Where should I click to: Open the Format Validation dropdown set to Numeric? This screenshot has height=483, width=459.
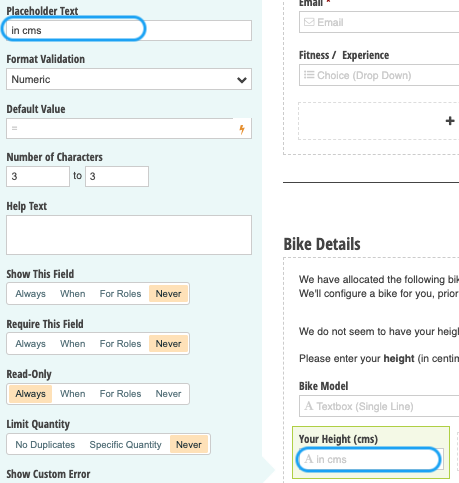[129, 79]
